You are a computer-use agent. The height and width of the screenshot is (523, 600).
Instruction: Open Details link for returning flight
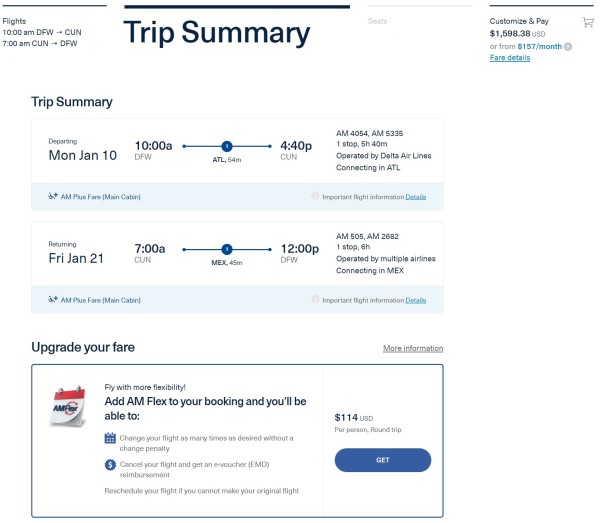pyautogui.click(x=415, y=300)
